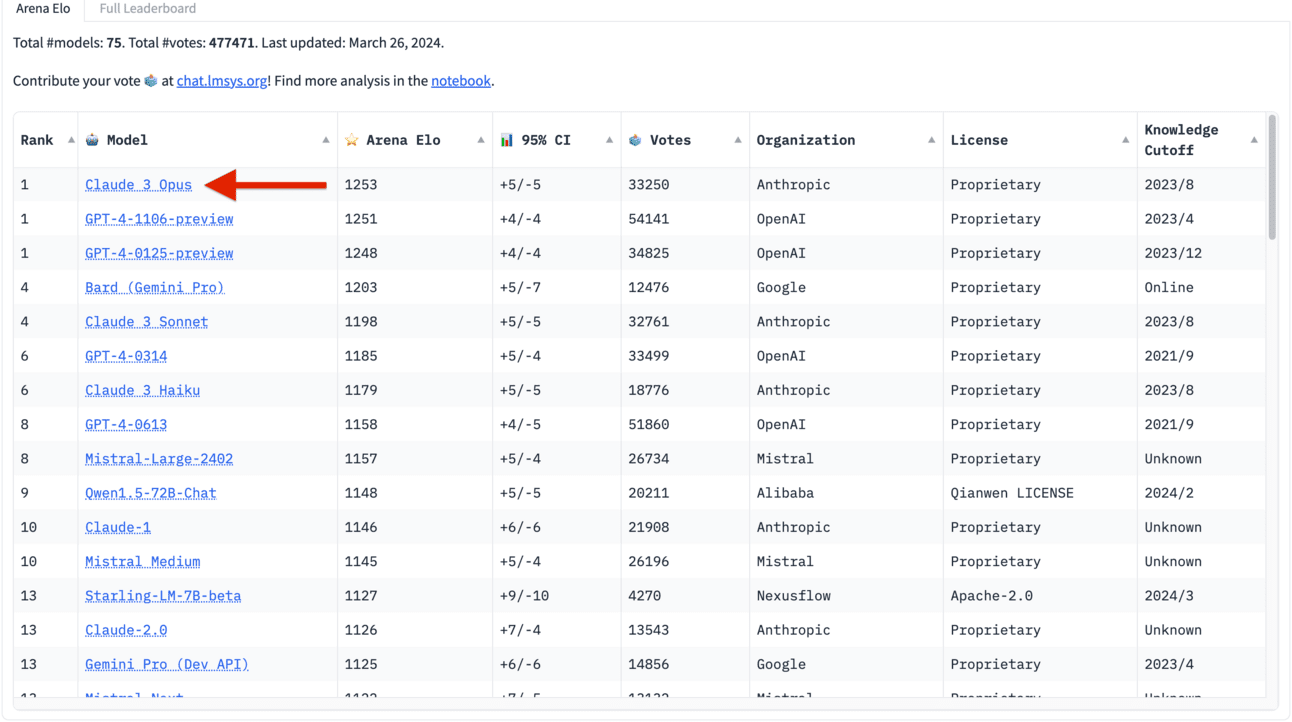Screen dimensions: 1292x722
Task: Select the Arena Elo value 1253
Action: [x=361, y=185]
